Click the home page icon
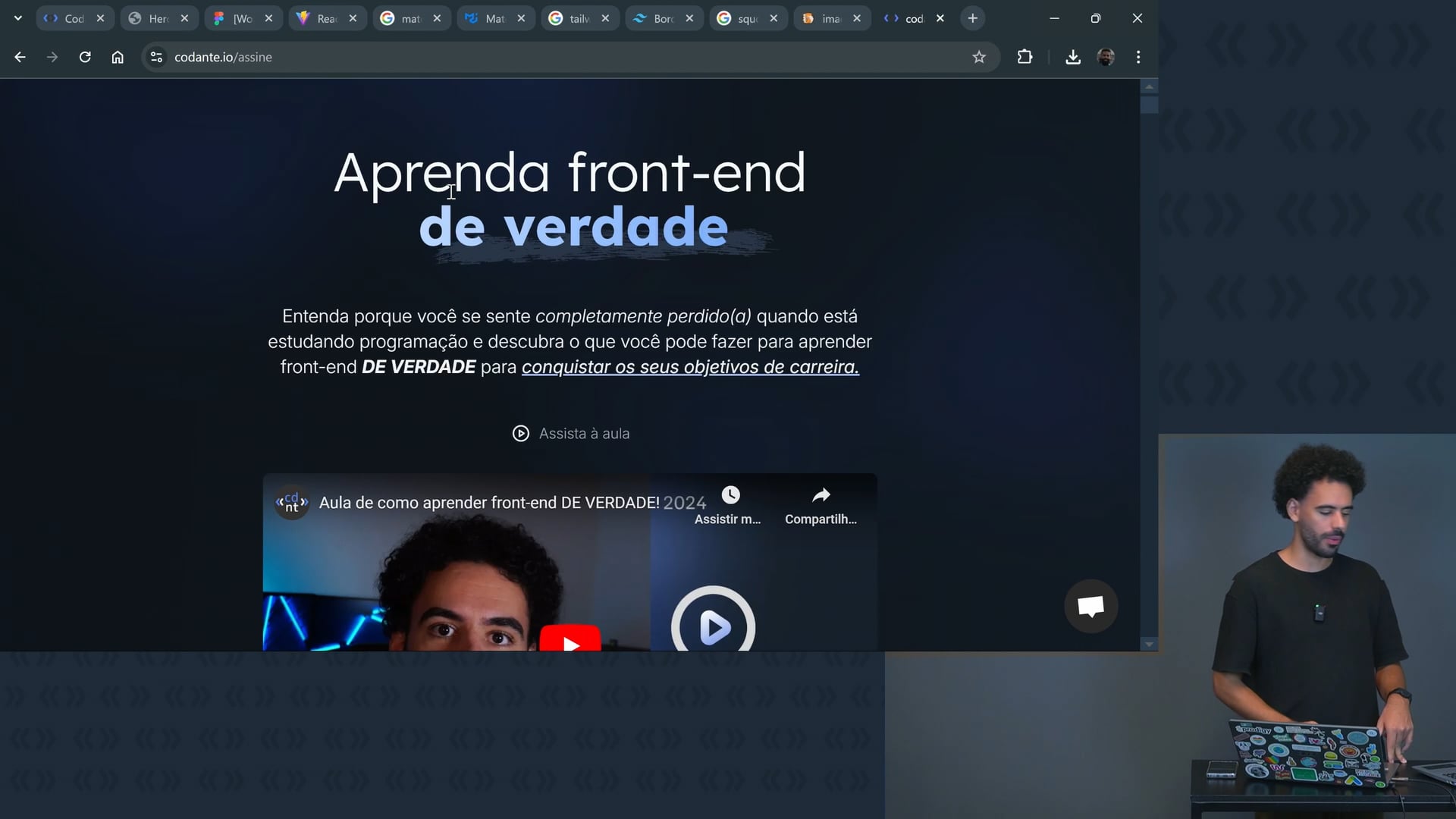 118,57
